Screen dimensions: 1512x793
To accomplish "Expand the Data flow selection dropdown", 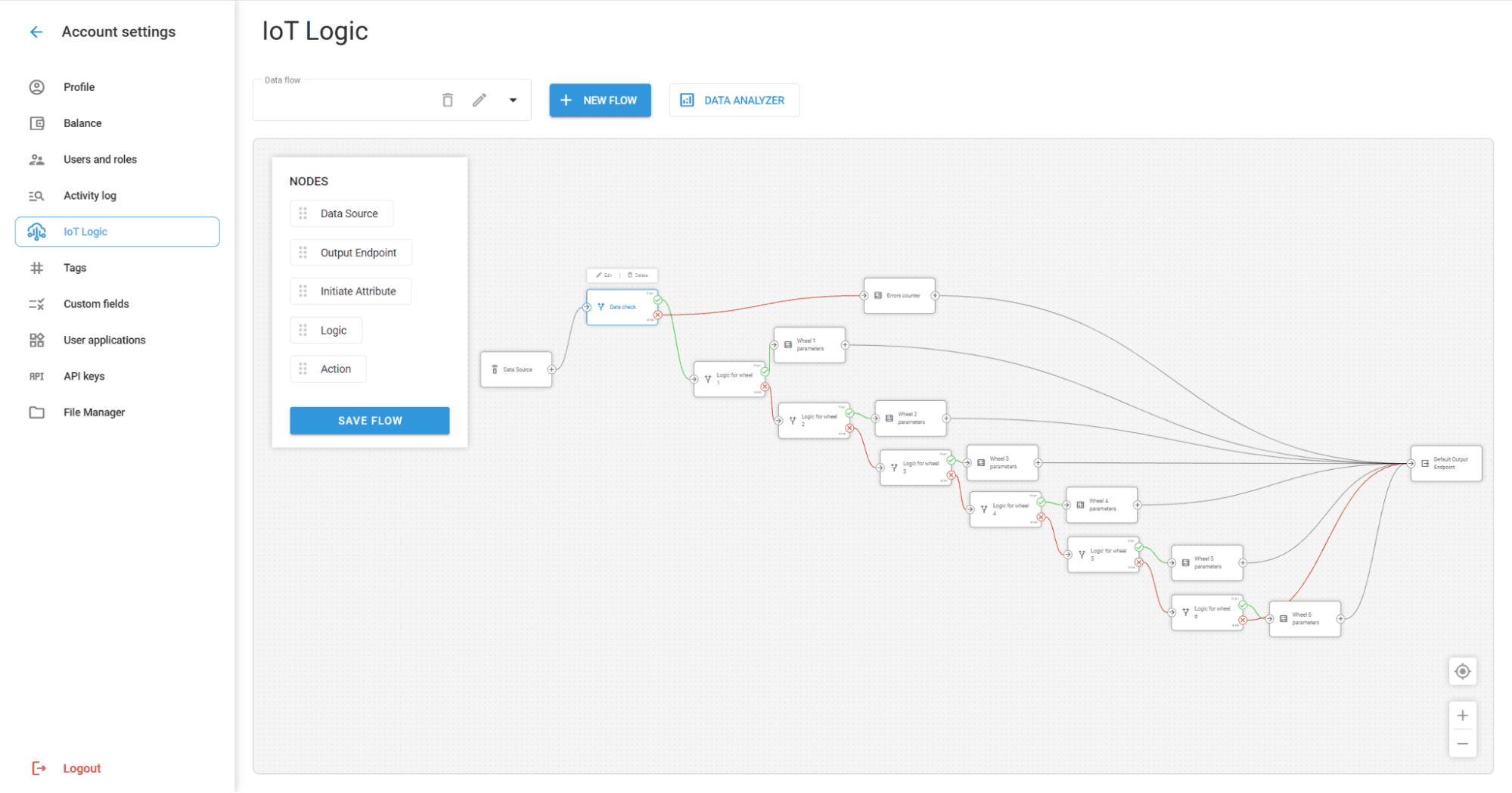I will (x=512, y=99).
